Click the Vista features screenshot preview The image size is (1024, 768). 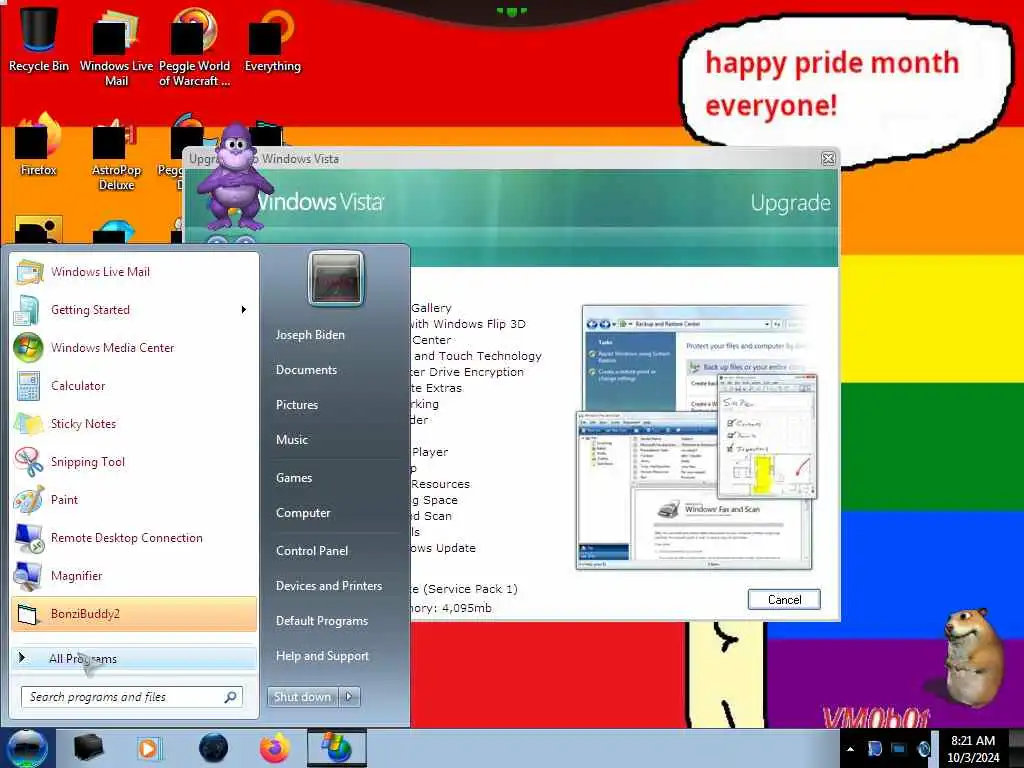(697, 438)
